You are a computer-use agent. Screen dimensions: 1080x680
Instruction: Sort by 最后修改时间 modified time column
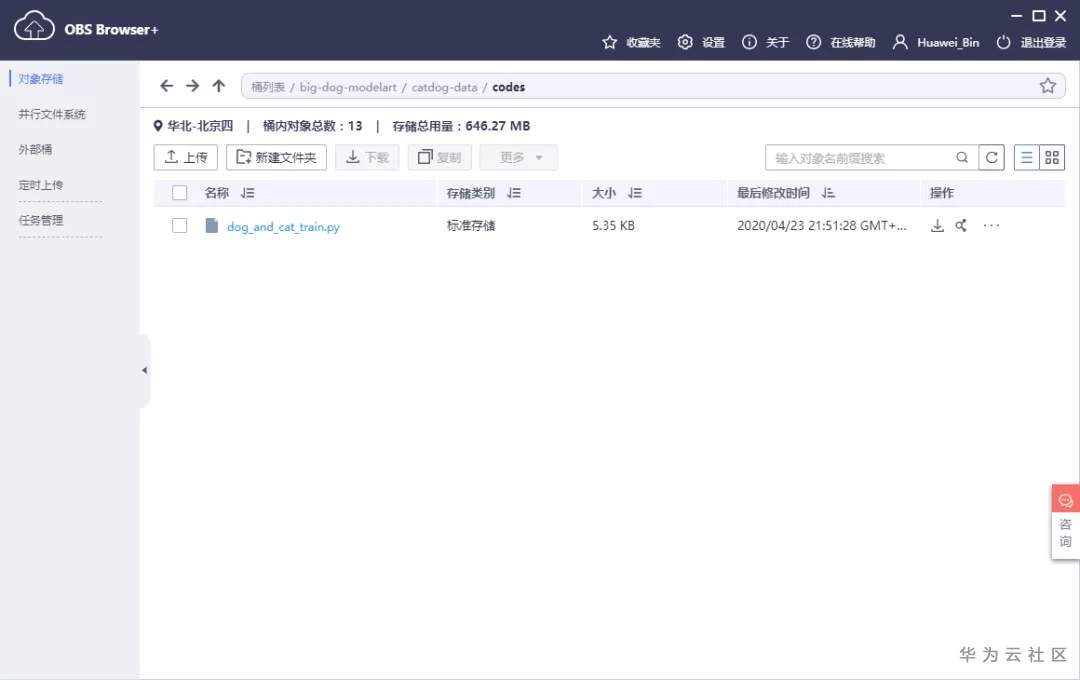[828, 193]
